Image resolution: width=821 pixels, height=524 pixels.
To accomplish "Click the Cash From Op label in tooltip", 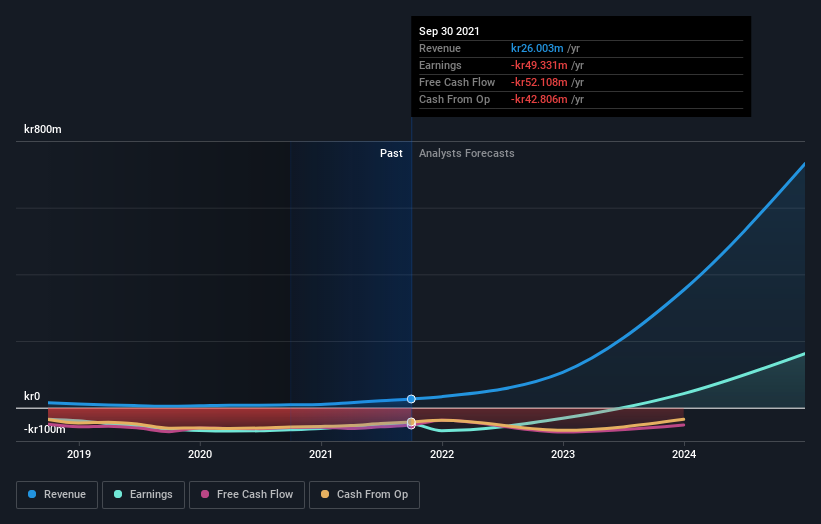I will pyautogui.click(x=454, y=99).
